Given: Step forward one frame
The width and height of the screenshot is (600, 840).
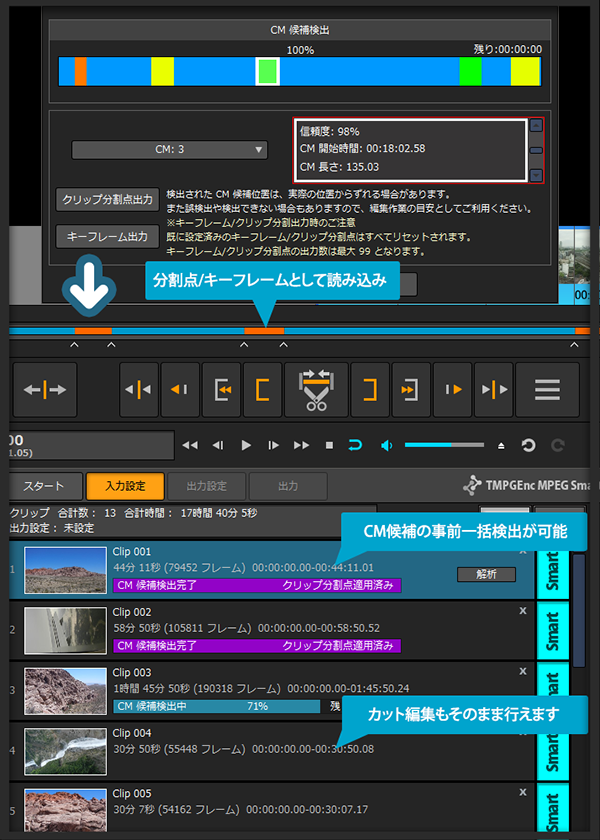Looking at the screenshot, I should click(x=274, y=445).
